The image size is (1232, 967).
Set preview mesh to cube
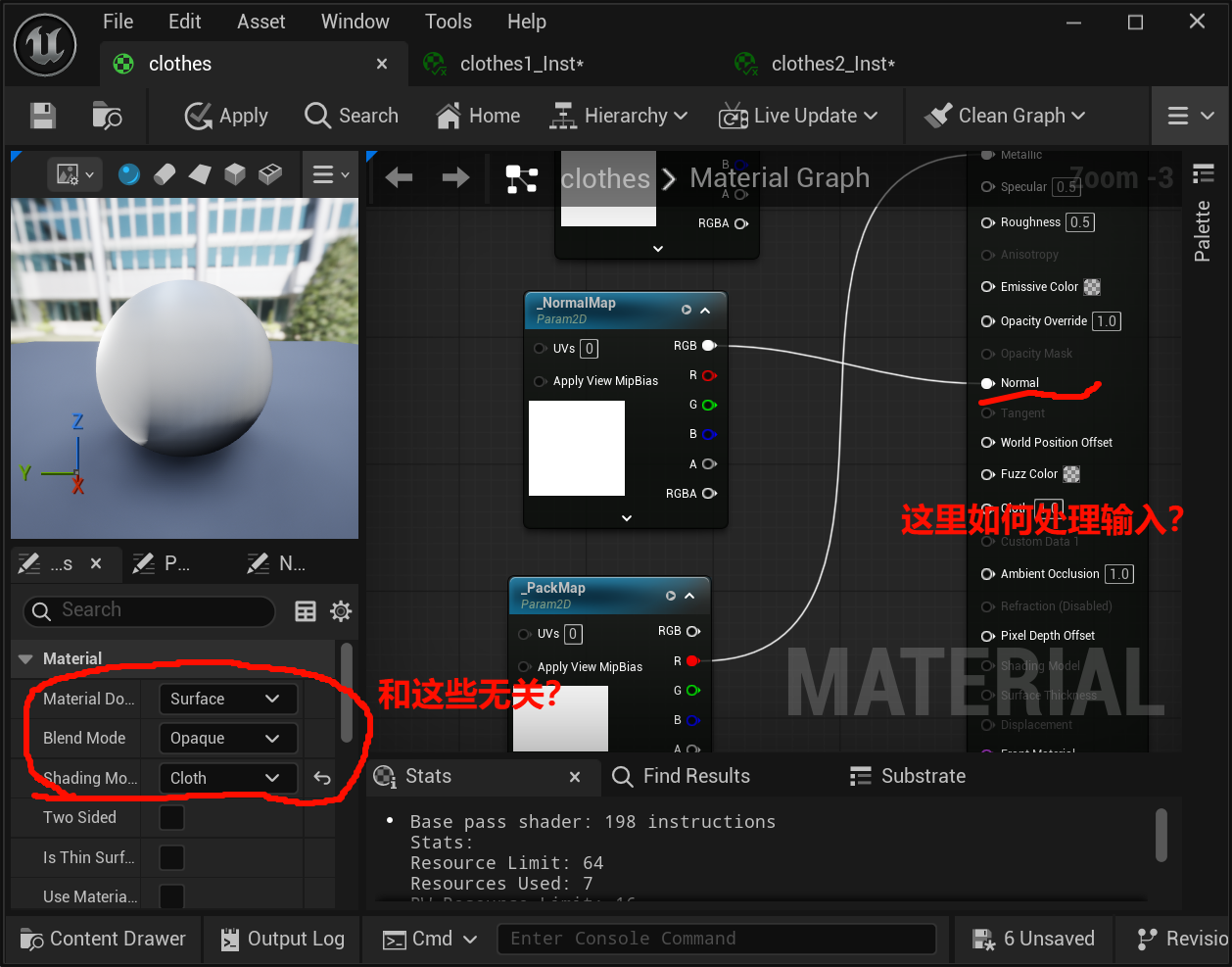point(235,174)
